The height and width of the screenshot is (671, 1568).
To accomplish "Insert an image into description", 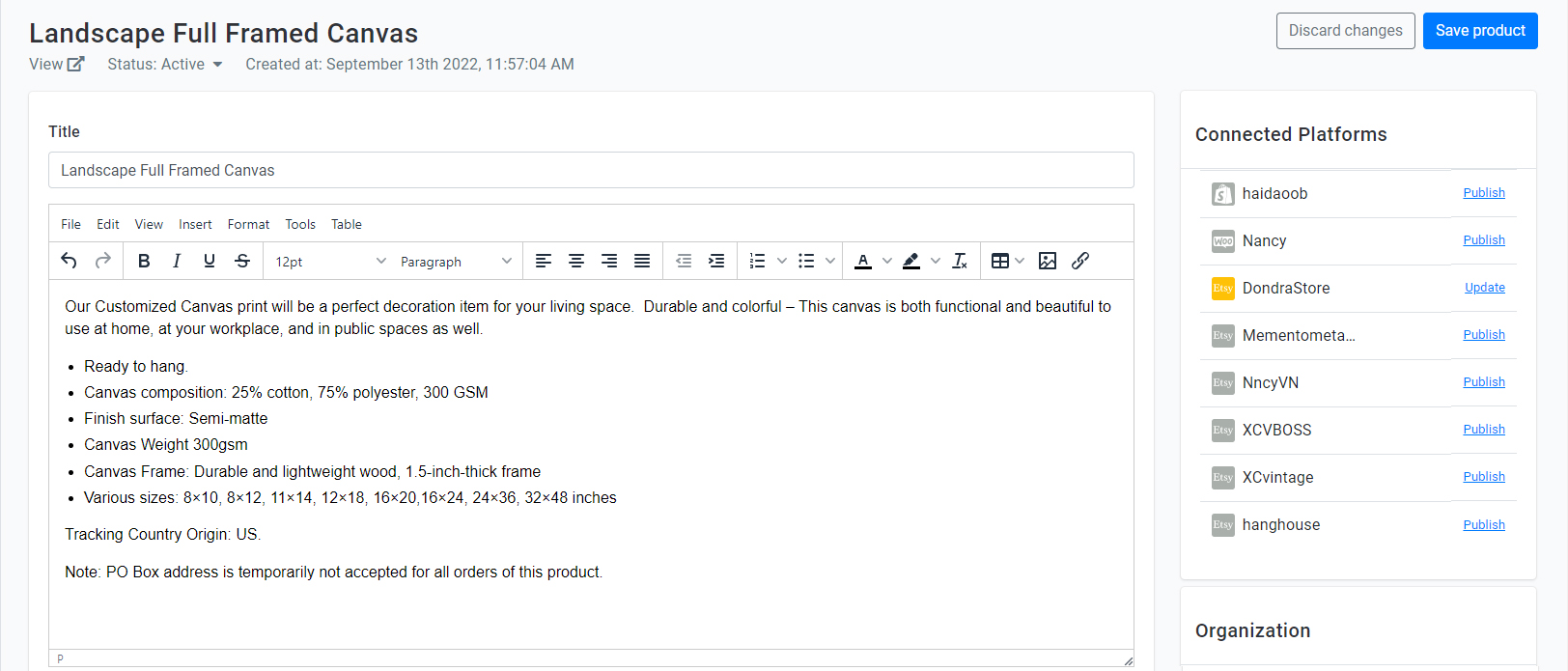I will (1048, 261).
